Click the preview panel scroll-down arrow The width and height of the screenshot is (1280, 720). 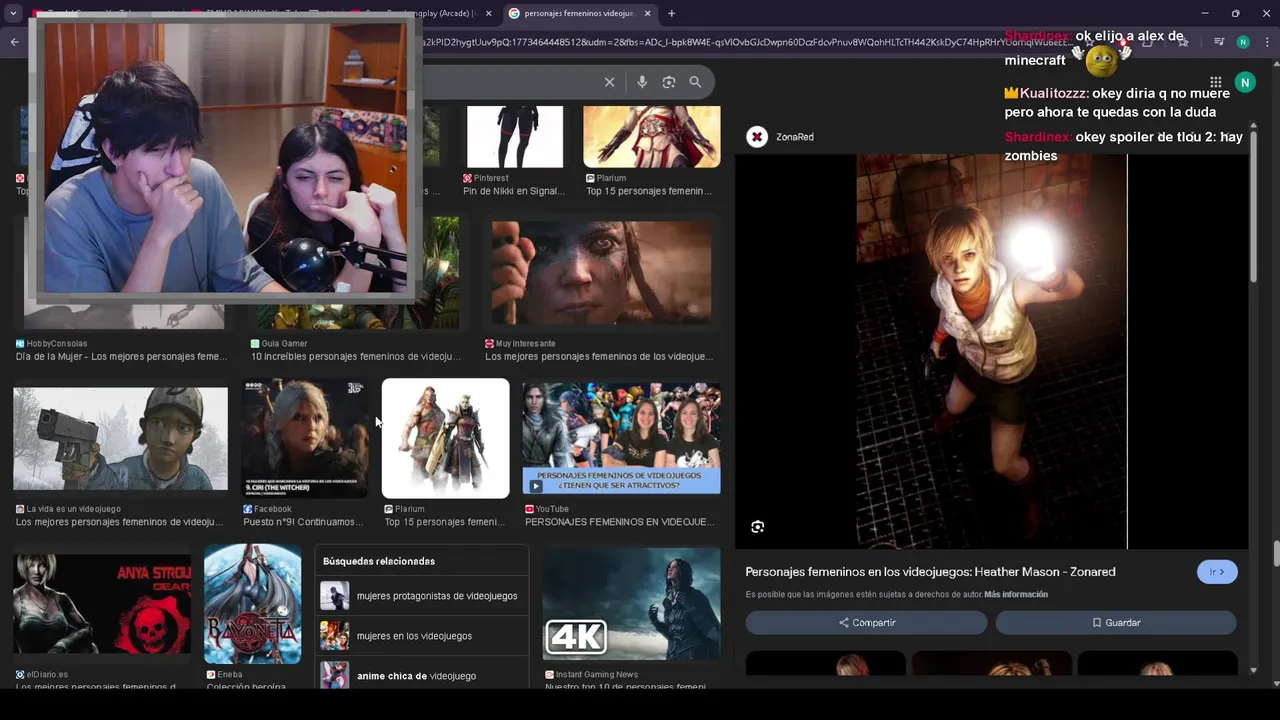pos(1254,670)
